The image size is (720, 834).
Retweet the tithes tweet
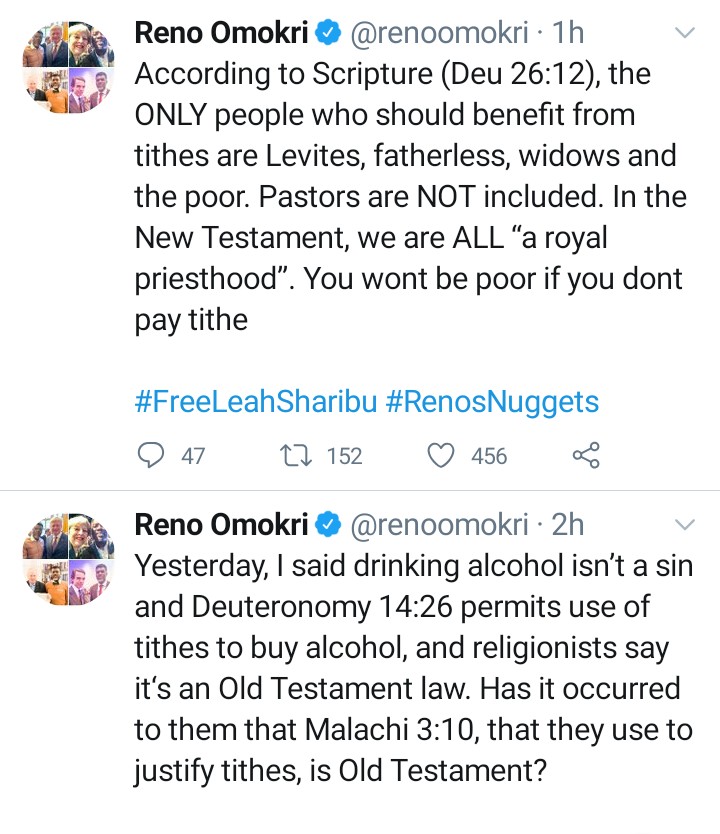[x=297, y=456]
